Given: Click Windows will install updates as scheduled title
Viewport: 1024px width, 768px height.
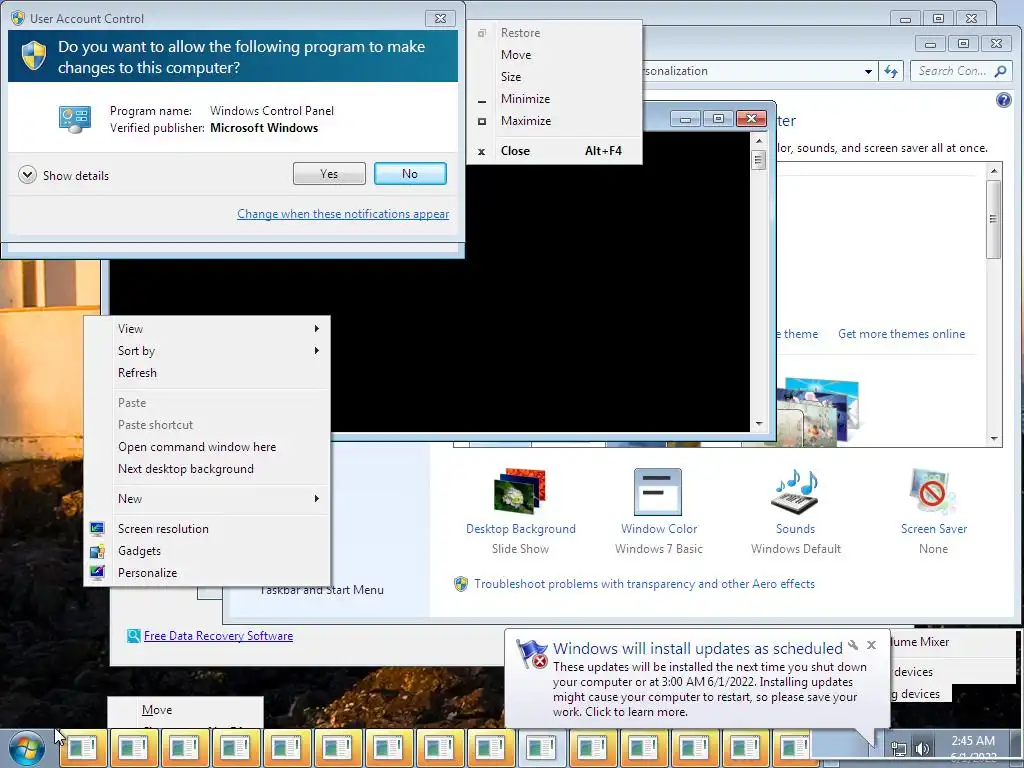Looking at the screenshot, I should [697, 648].
